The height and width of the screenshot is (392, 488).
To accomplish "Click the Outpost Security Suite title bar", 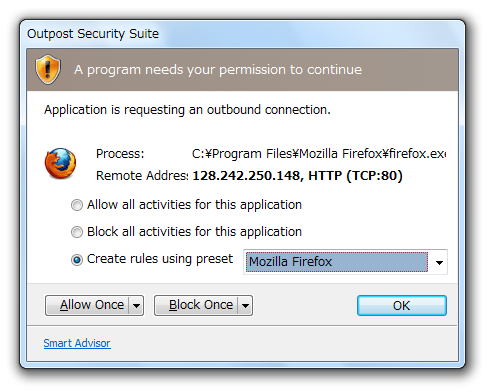I will tap(242, 34).
